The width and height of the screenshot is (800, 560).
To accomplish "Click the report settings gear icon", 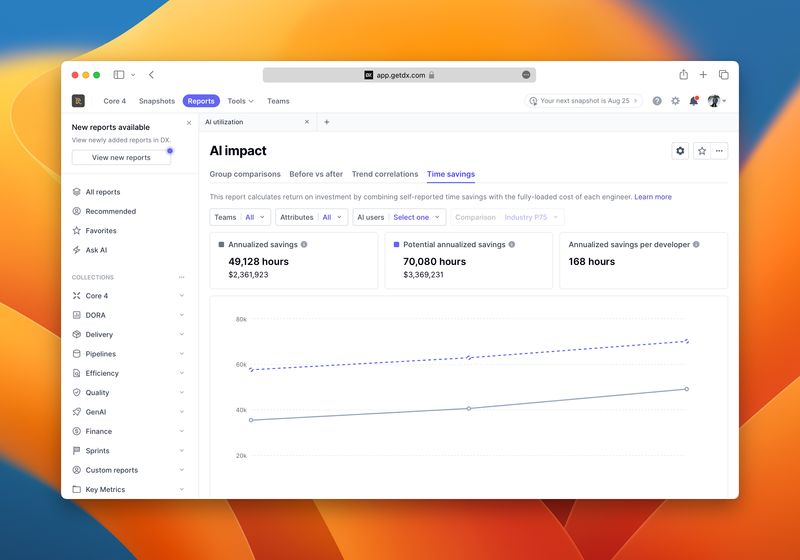I will tap(681, 151).
